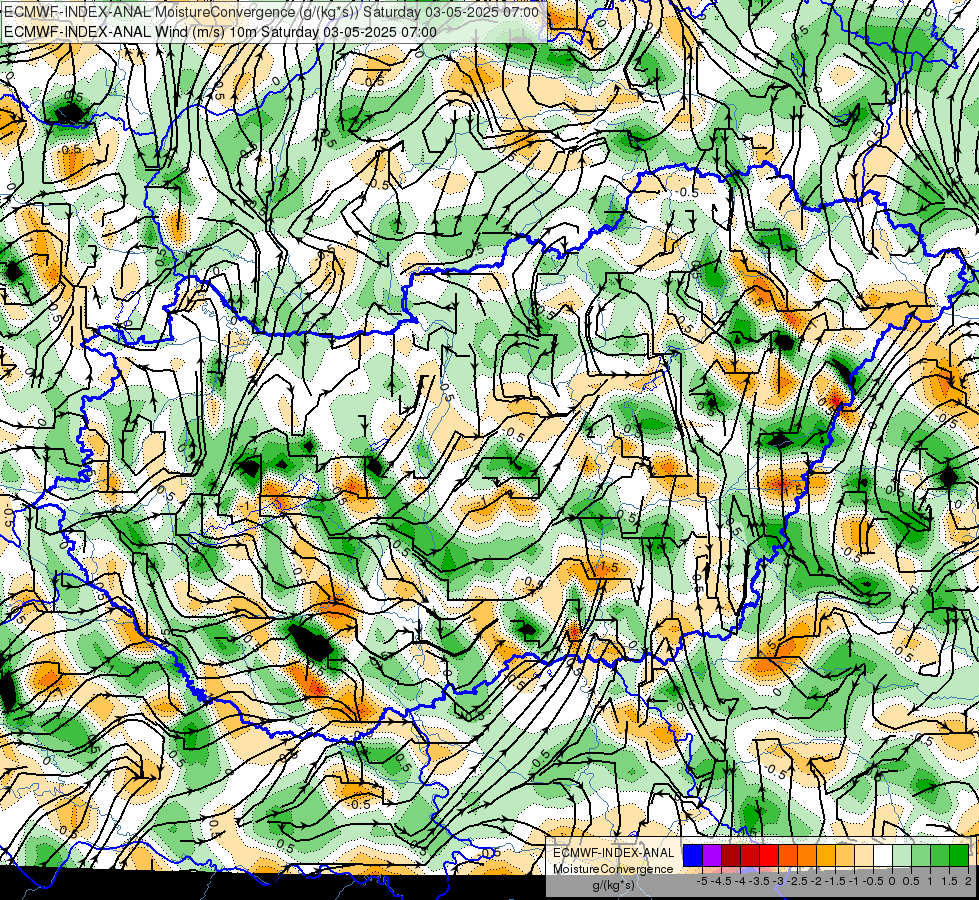
Task: Select the light green swatch, 0.5 to 1
Action: [922, 856]
